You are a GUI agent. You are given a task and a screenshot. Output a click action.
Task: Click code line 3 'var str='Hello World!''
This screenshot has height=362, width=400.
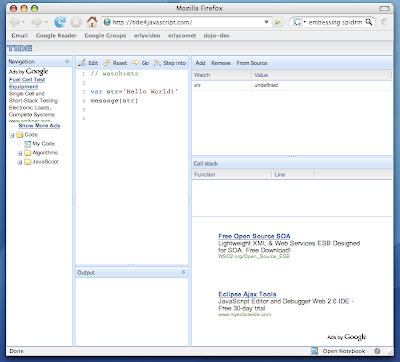134,92
